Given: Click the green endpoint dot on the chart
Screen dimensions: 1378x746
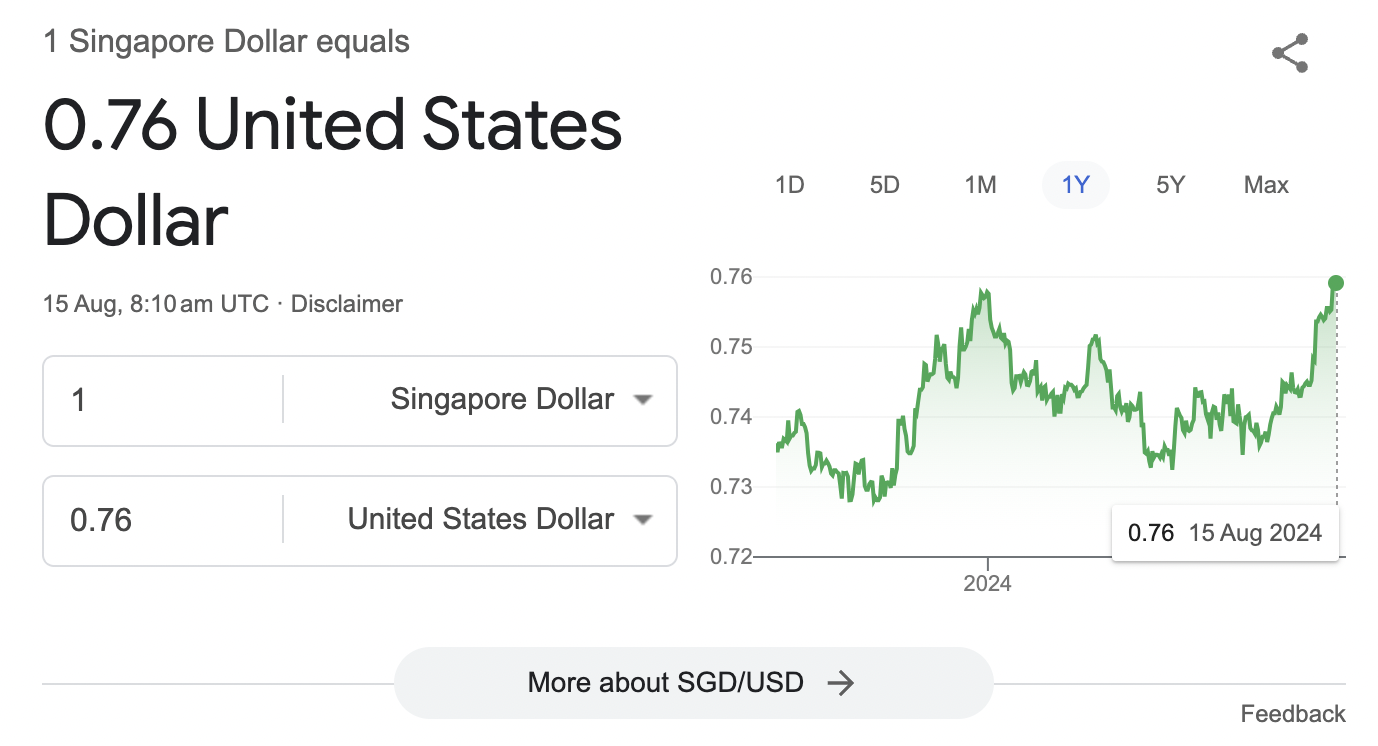Looking at the screenshot, I should tap(1337, 283).
